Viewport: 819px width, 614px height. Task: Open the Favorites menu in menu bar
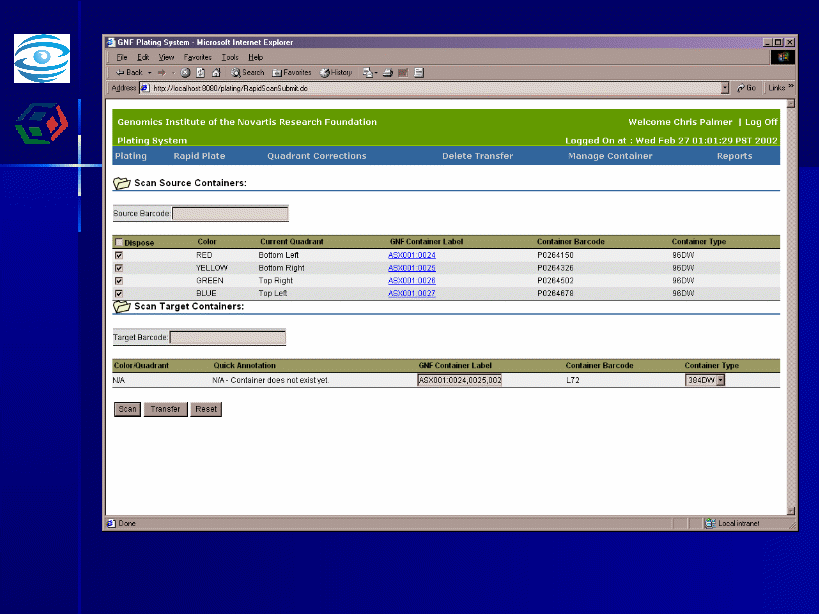pos(197,58)
